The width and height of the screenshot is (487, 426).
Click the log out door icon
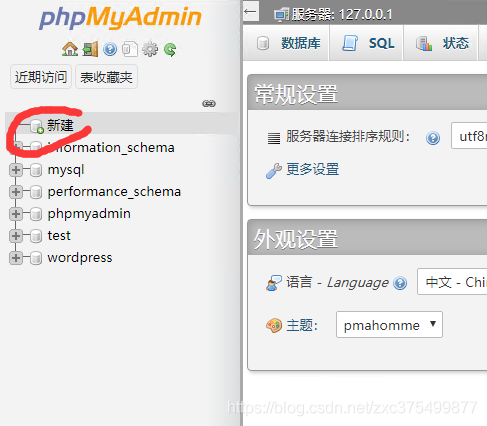90,49
